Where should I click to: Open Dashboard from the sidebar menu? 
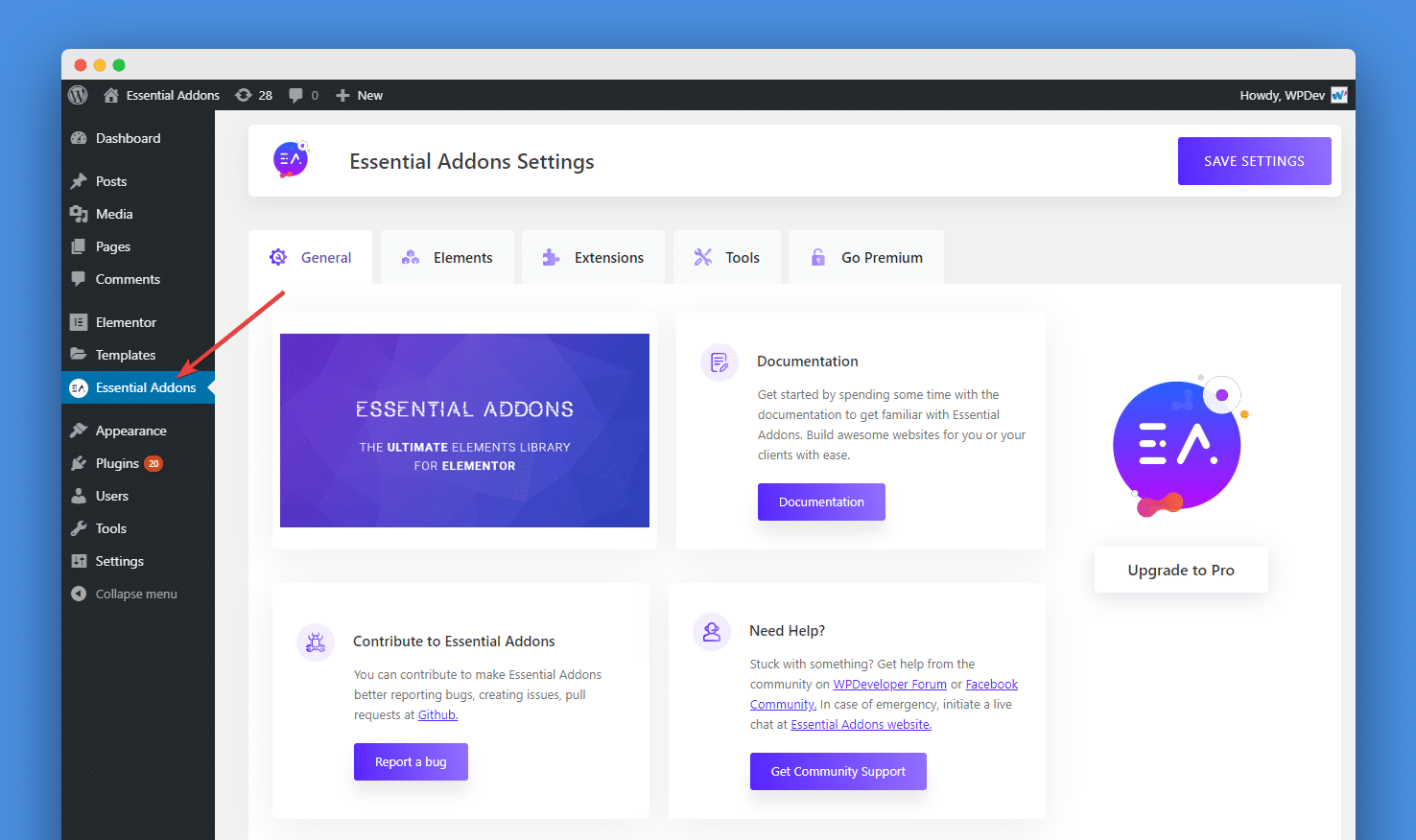click(x=138, y=138)
